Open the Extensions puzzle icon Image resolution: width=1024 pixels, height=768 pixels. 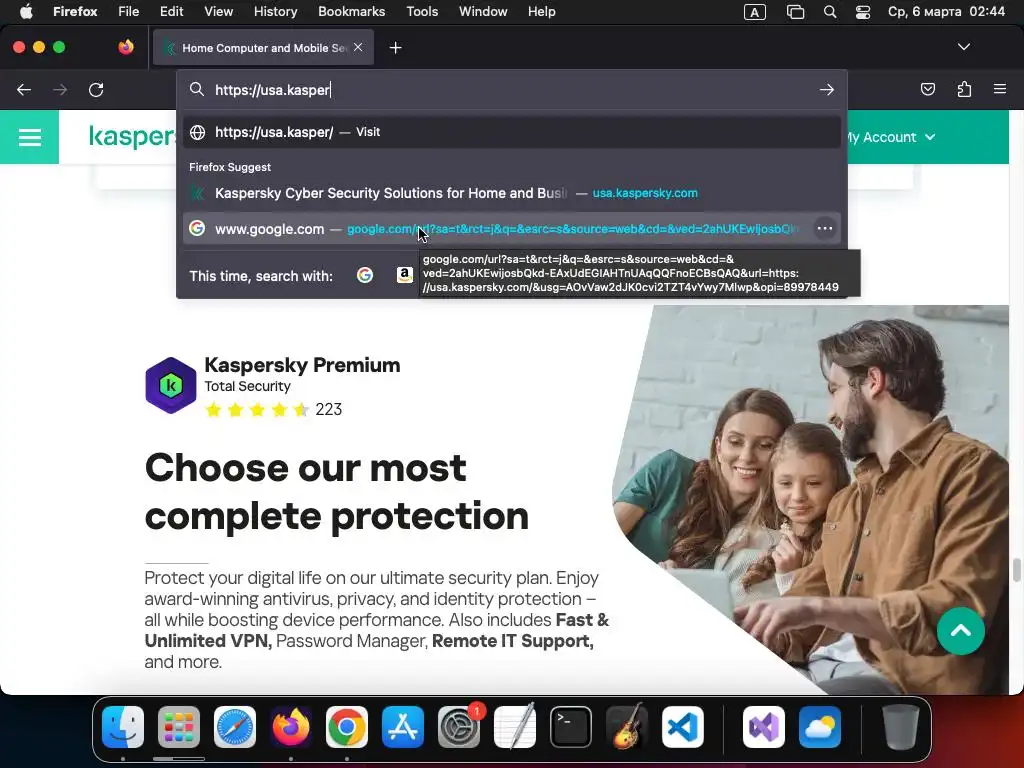click(964, 89)
